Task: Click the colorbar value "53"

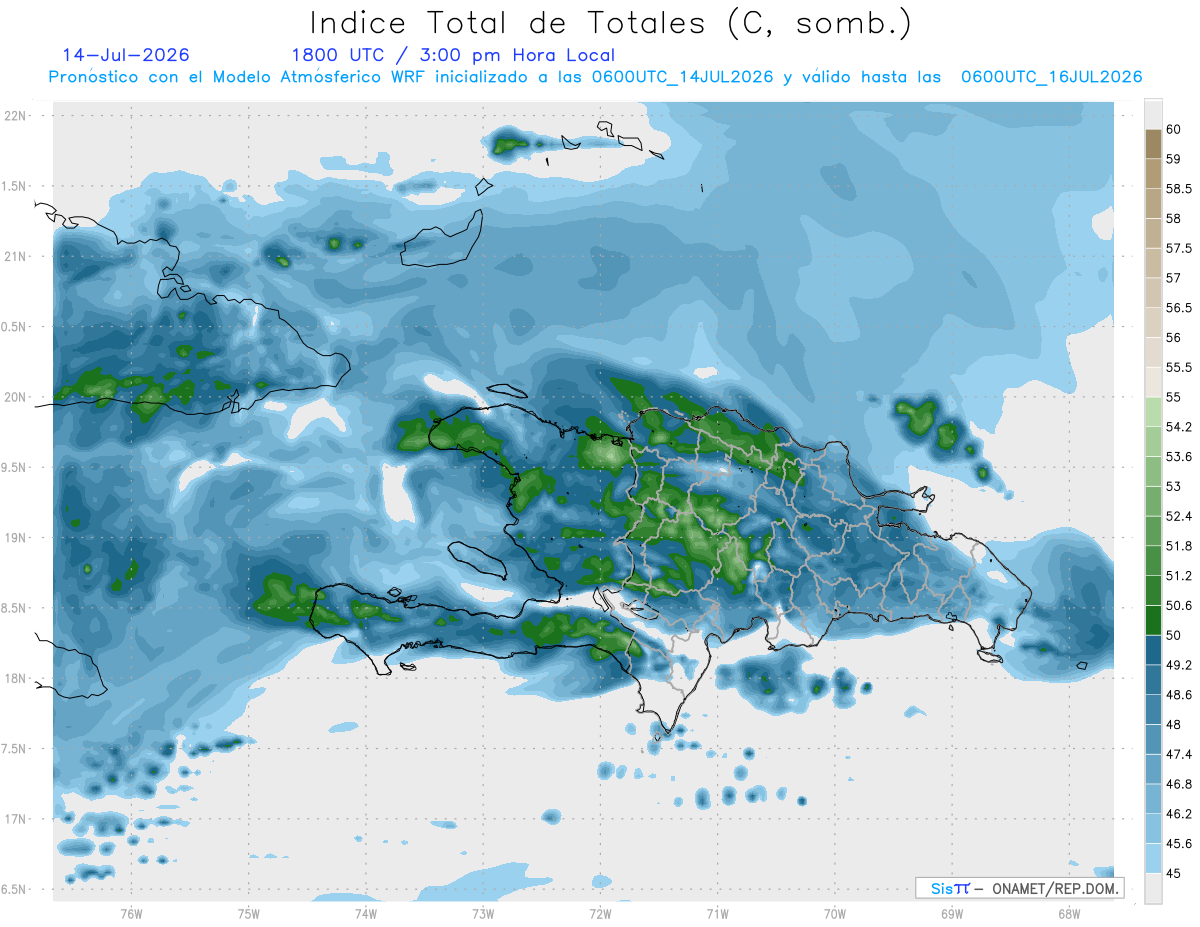Action: click(x=1175, y=487)
